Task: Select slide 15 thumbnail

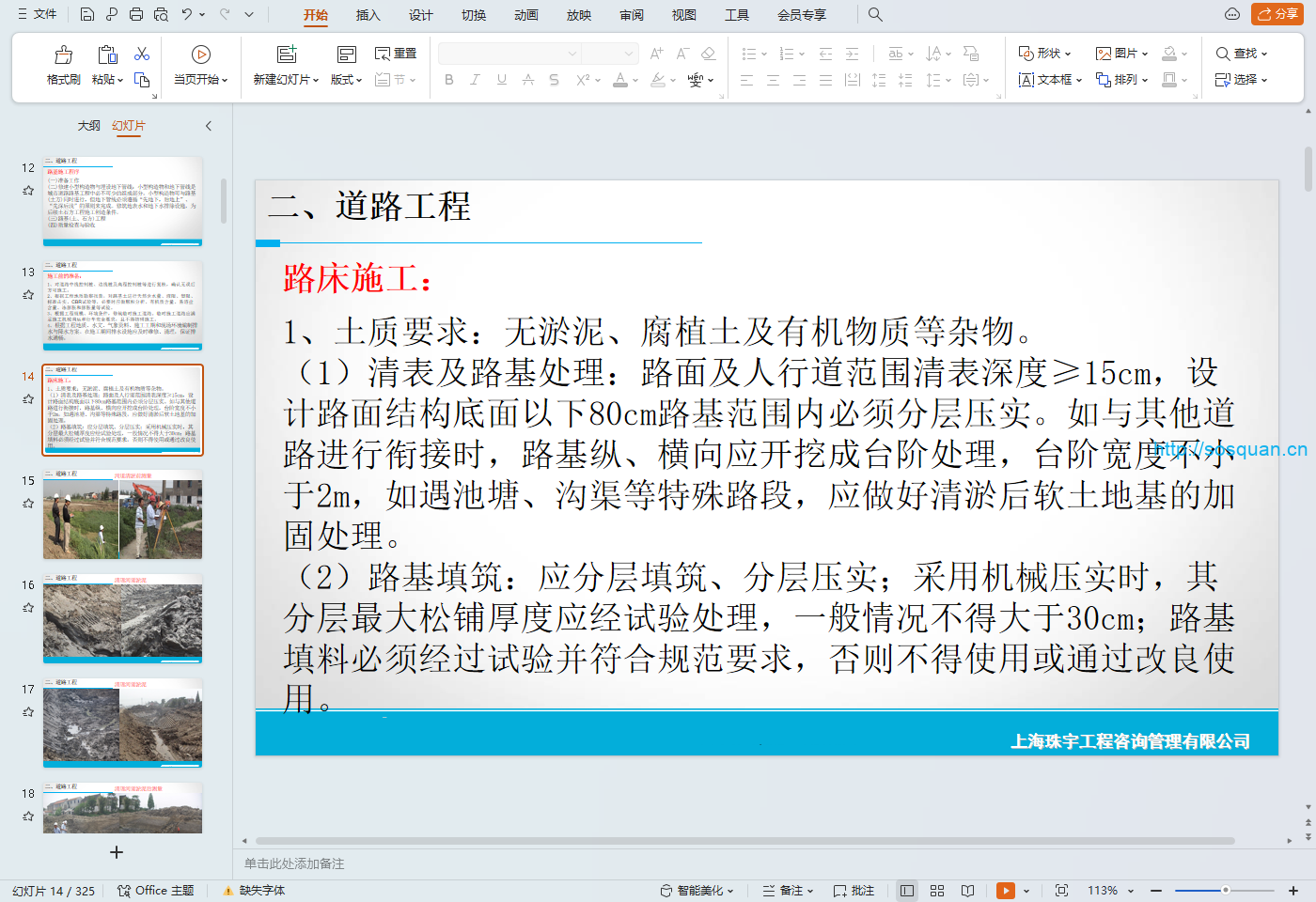Action: pos(122,515)
